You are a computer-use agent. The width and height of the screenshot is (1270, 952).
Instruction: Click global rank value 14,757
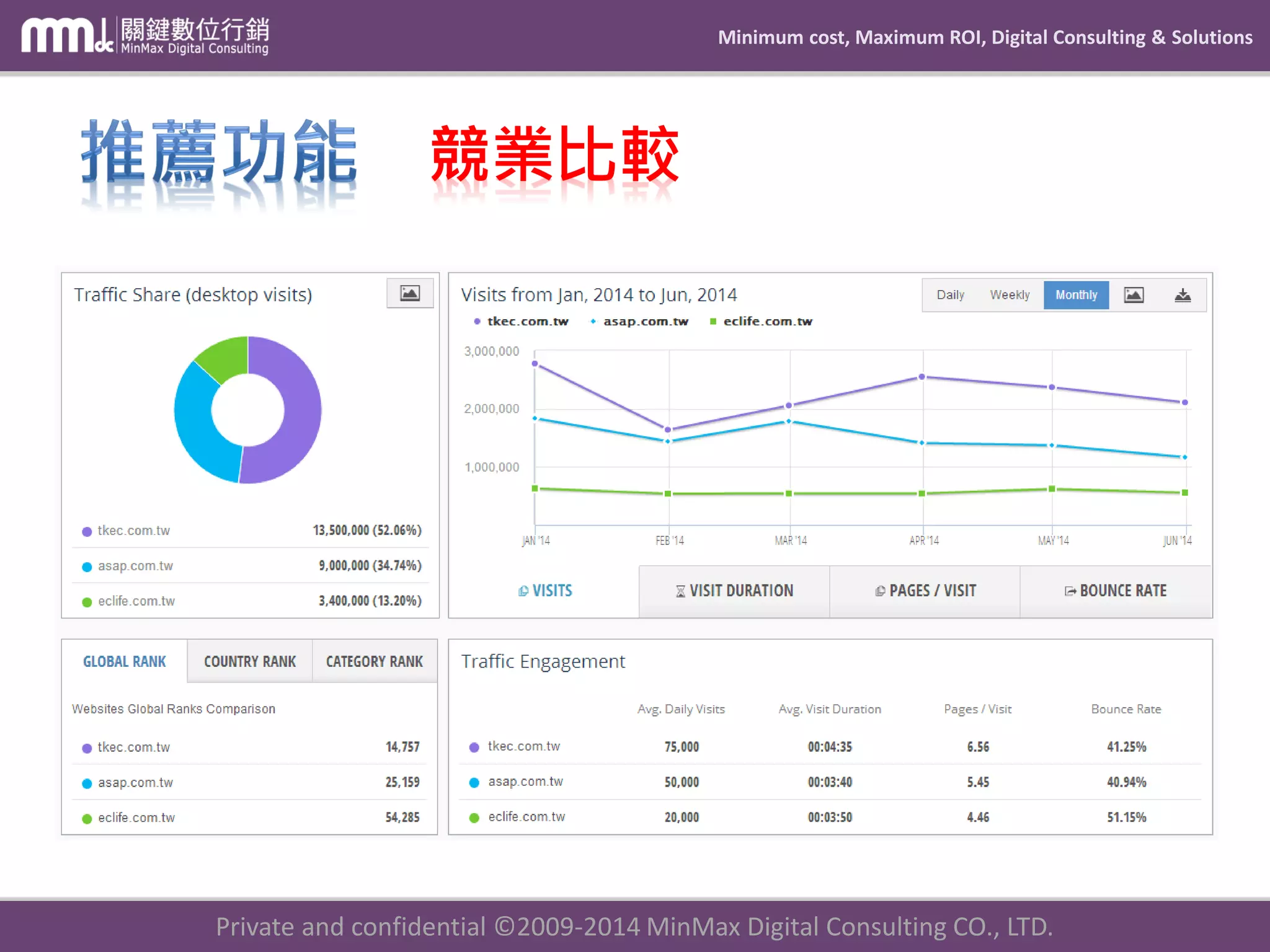point(402,747)
